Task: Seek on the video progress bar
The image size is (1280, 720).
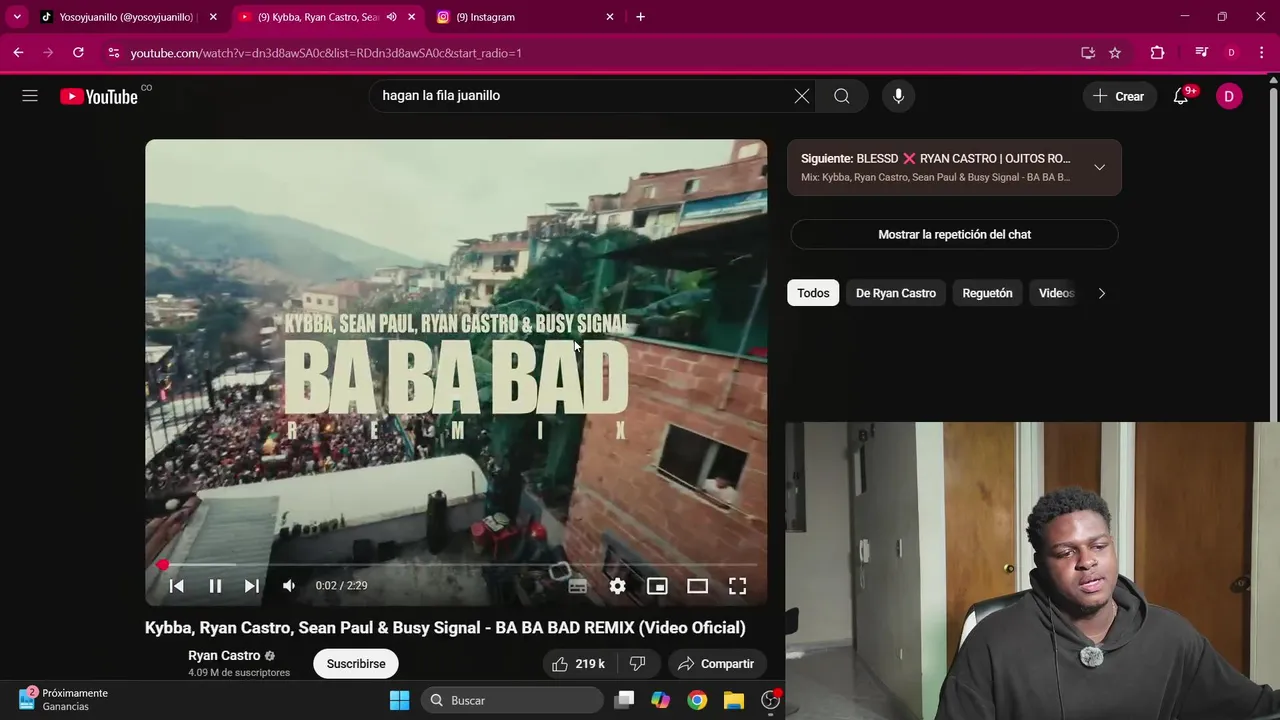Action: [x=456, y=565]
